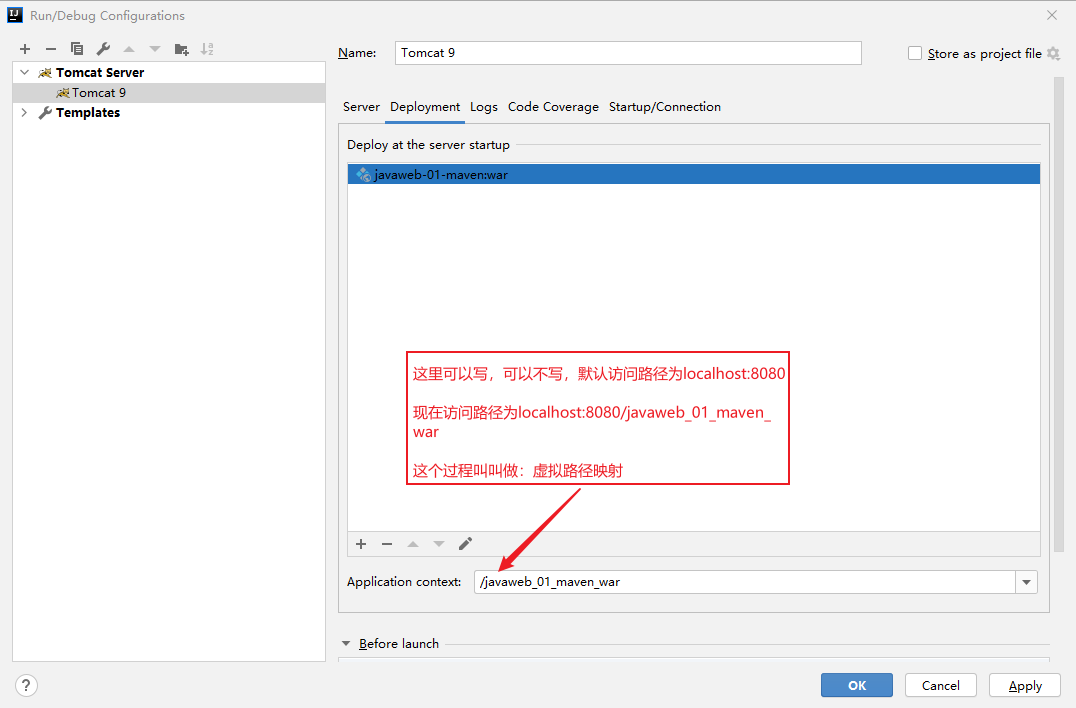
Task: Add a deployment artifact with plus
Action: (361, 544)
